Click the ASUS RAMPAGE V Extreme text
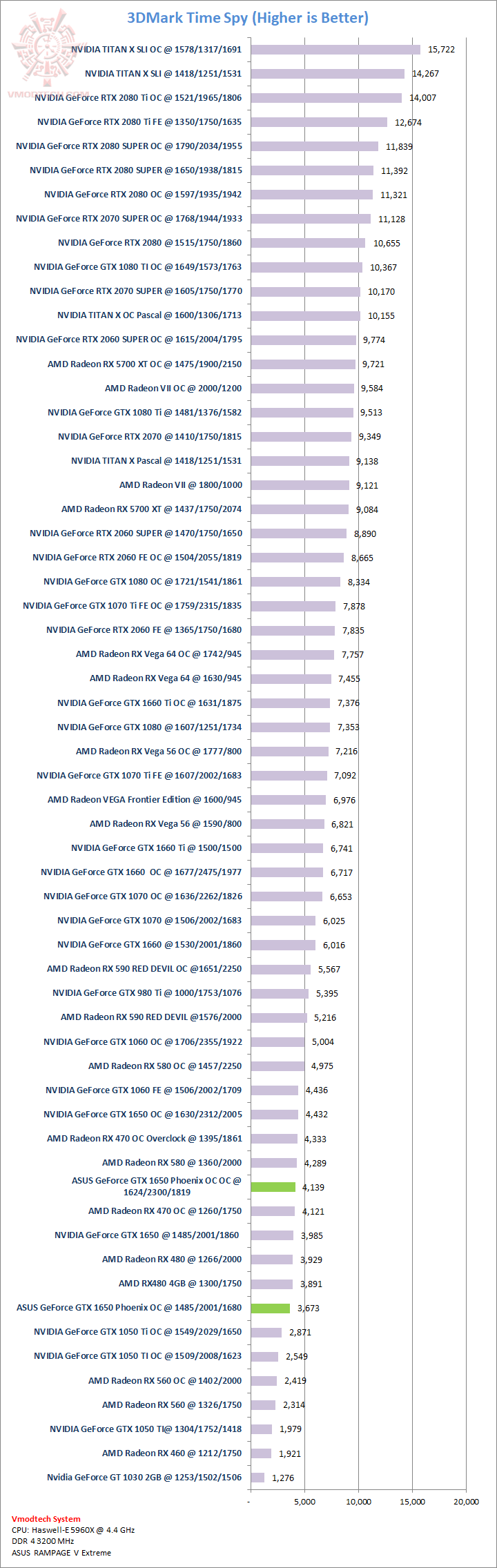 click(x=61, y=1553)
